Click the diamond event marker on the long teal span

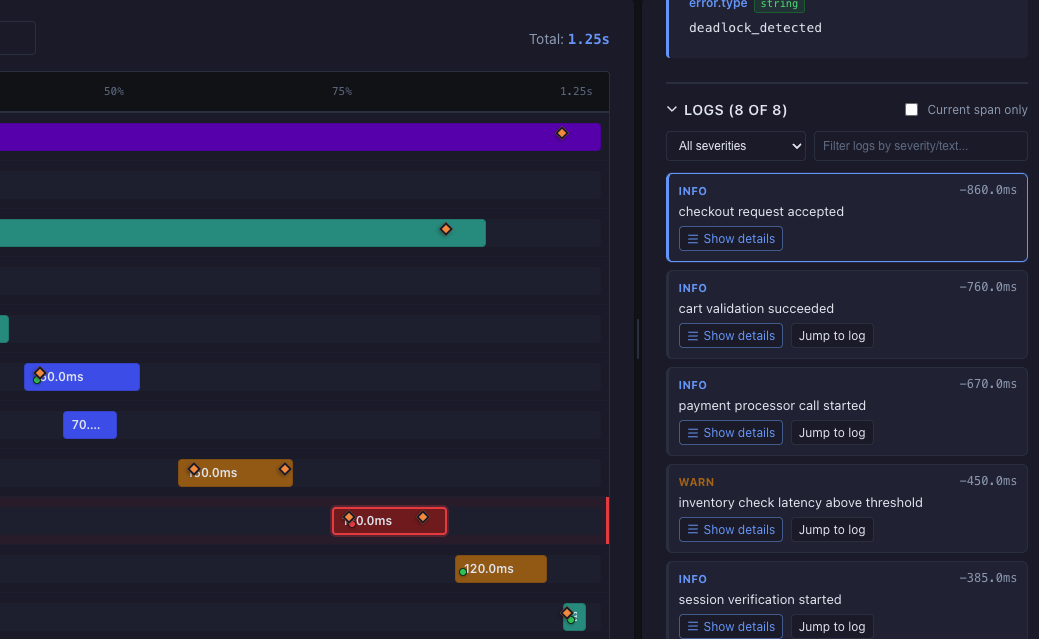(x=446, y=229)
